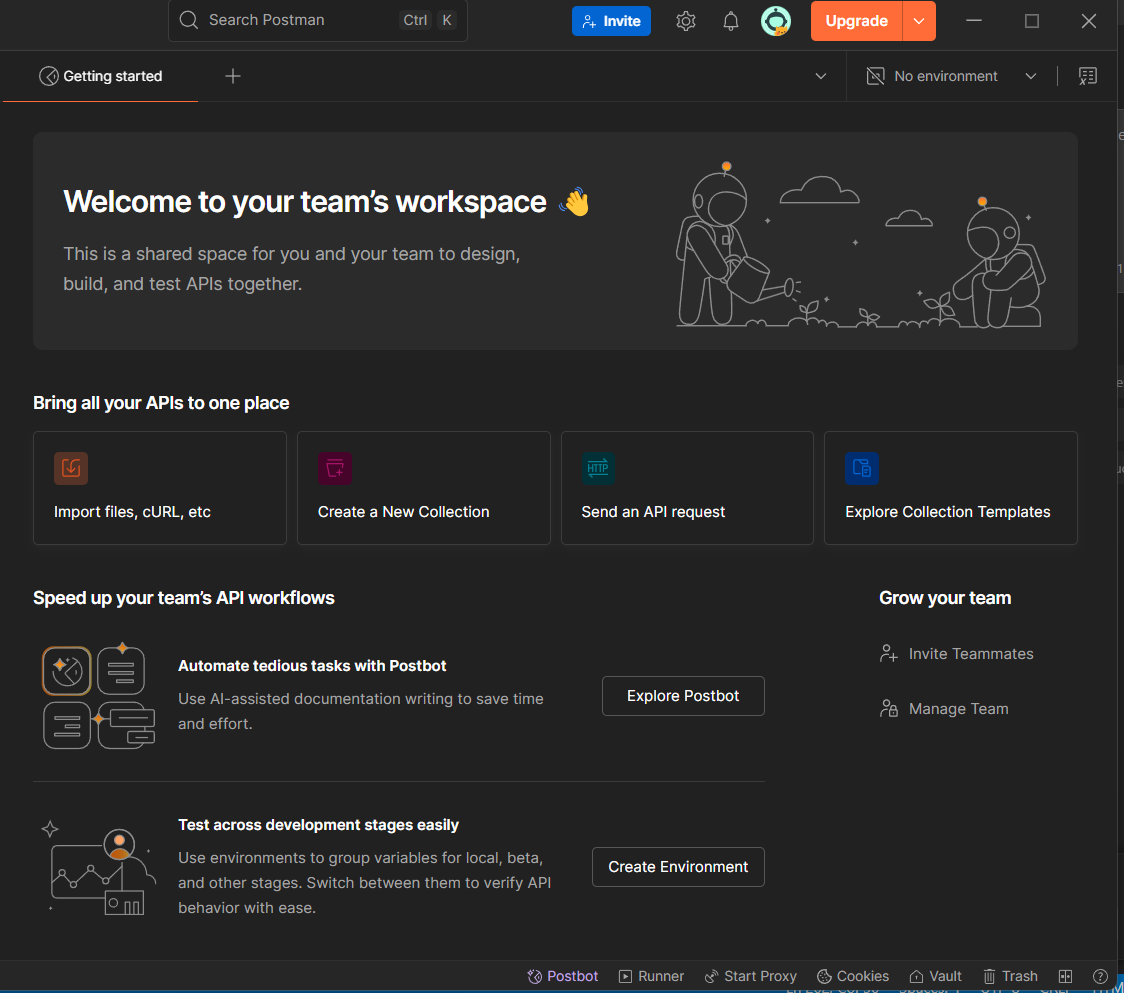Image resolution: width=1124 pixels, height=993 pixels.
Task: Click Start Proxy in status bar
Action: point(750,976)
